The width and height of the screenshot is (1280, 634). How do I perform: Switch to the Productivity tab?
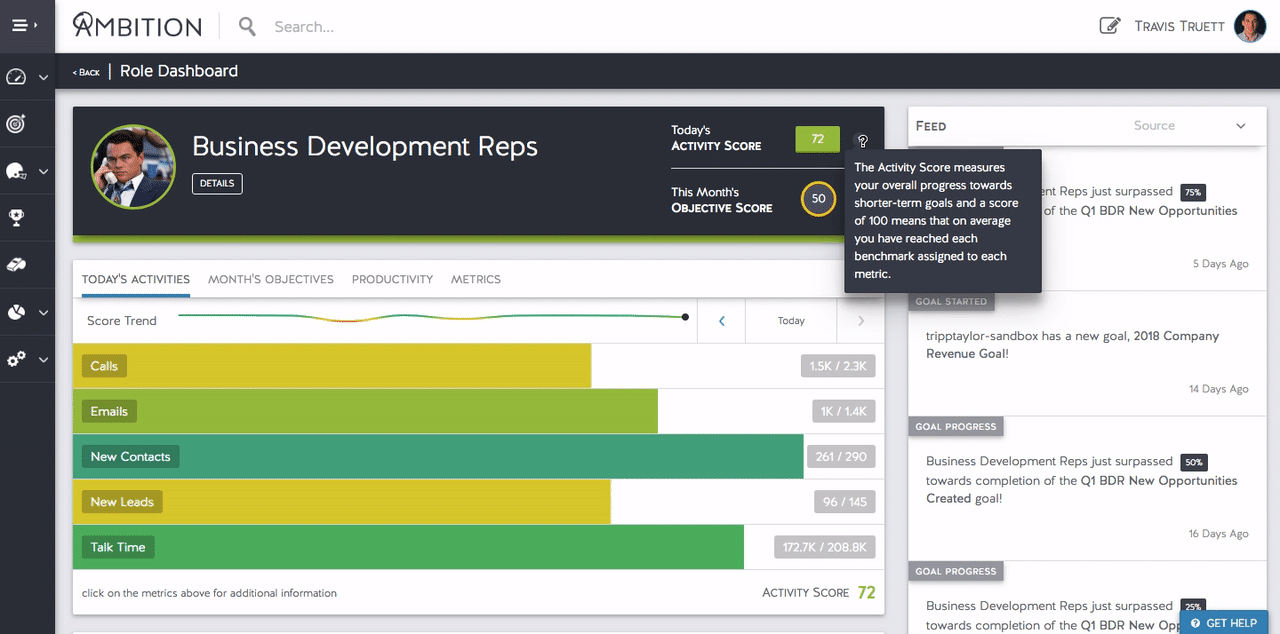pyautogui.click(x=392, y=280)
